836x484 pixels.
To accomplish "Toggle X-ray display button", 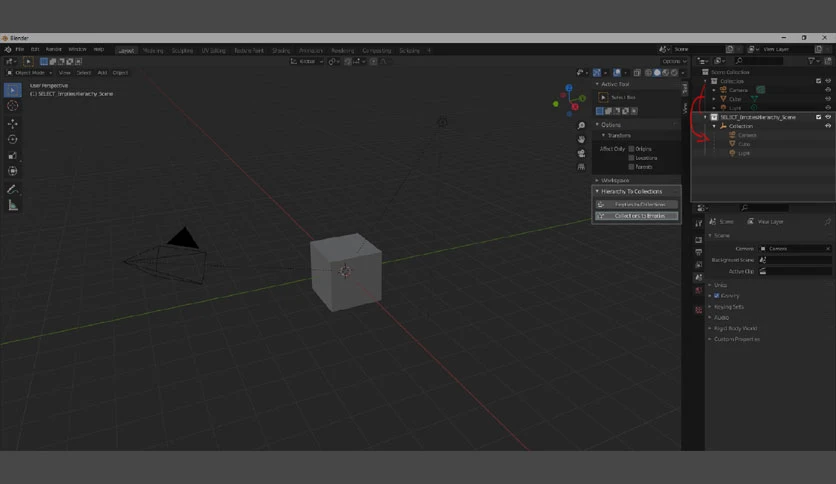I will [x=637, y=72].
